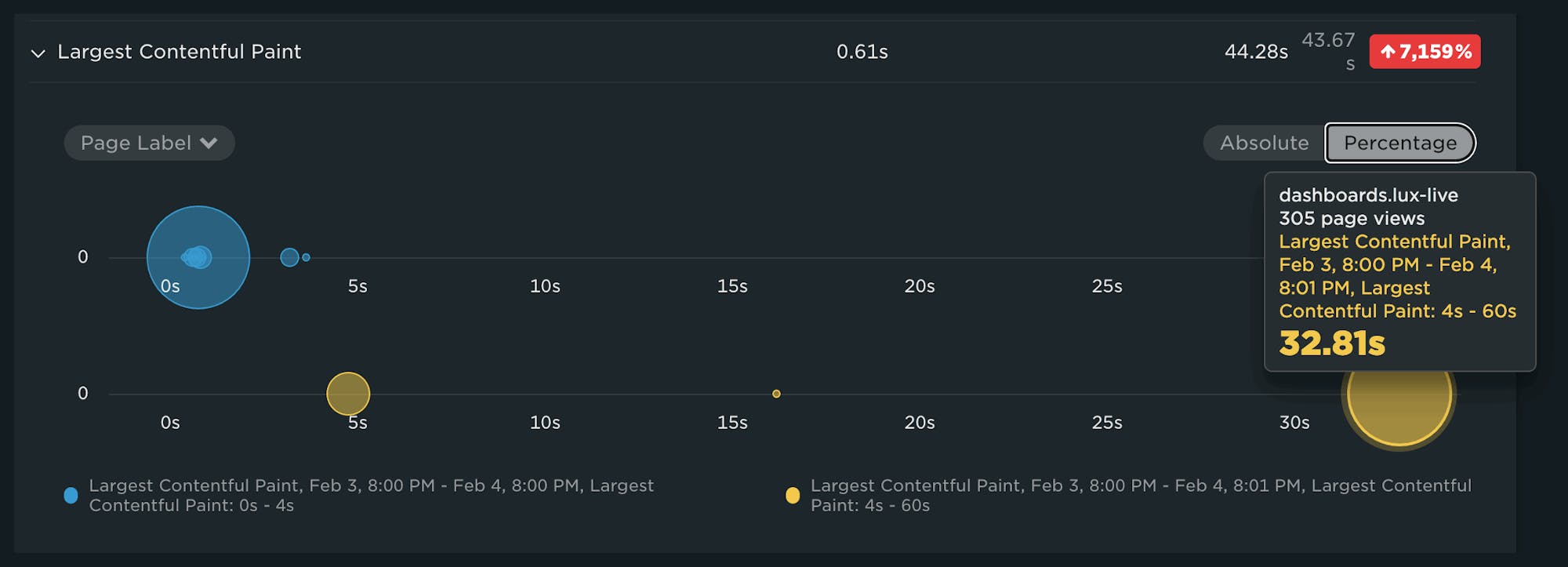
Task: Toggle the 0s - 4s legend series label
Action: (x=371, y=496)
